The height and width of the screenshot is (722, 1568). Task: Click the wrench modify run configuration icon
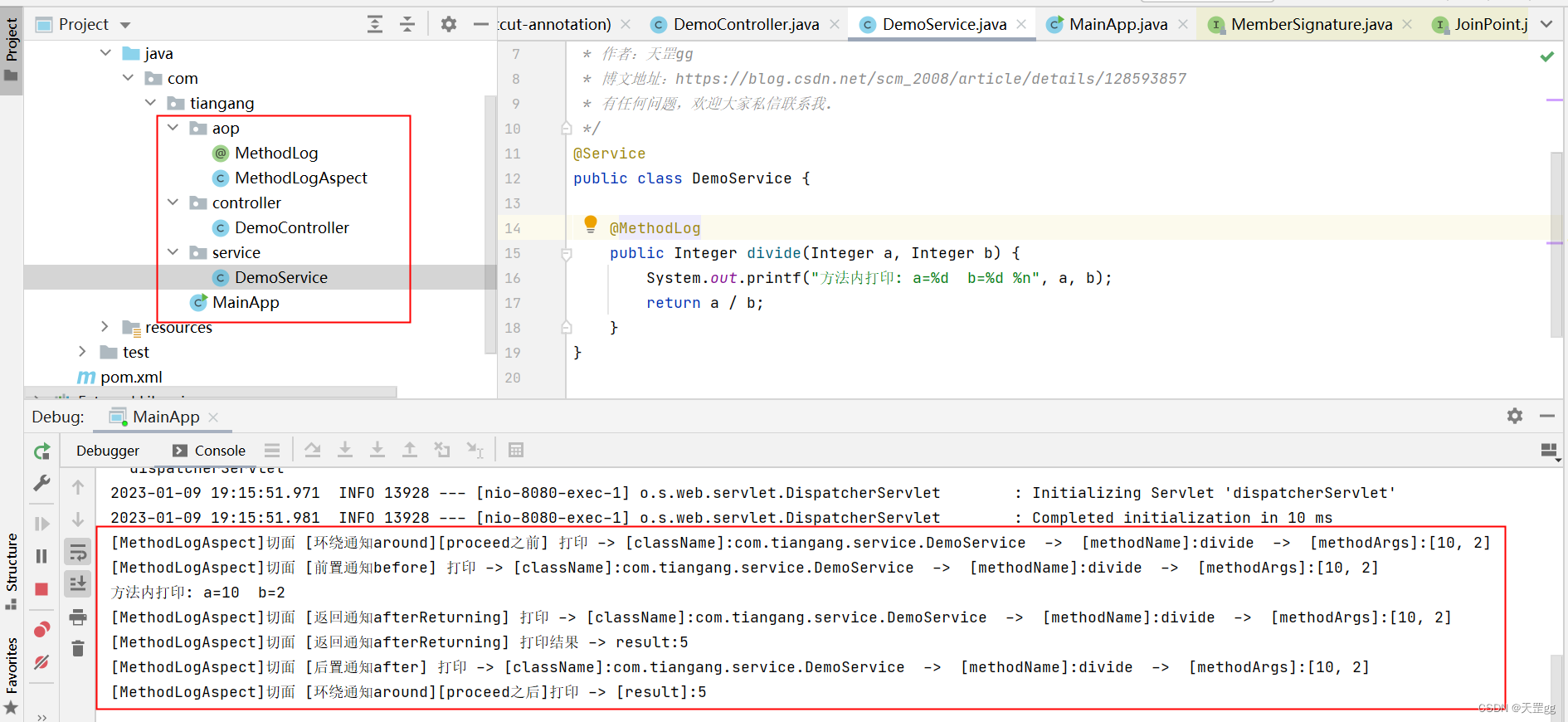tap(41, 484)
